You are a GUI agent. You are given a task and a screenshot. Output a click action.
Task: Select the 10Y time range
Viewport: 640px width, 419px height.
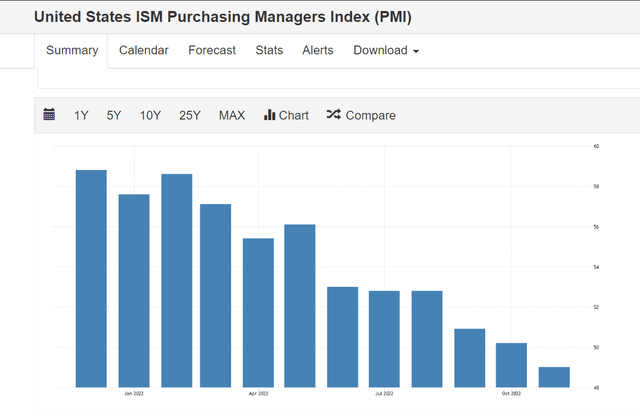coord(150,115)
